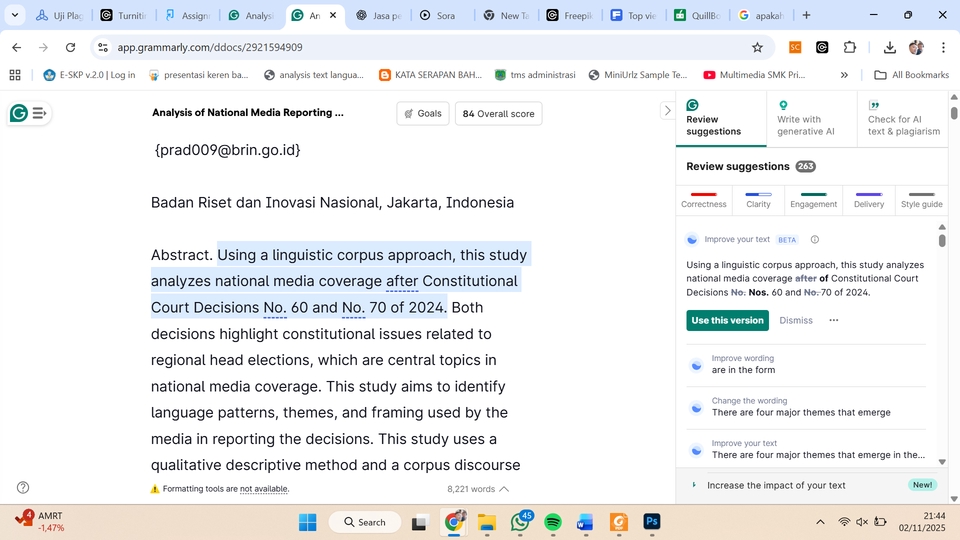Launch Photoshop from the taskbar
This screenshot has height=540, width=960.
651,522
